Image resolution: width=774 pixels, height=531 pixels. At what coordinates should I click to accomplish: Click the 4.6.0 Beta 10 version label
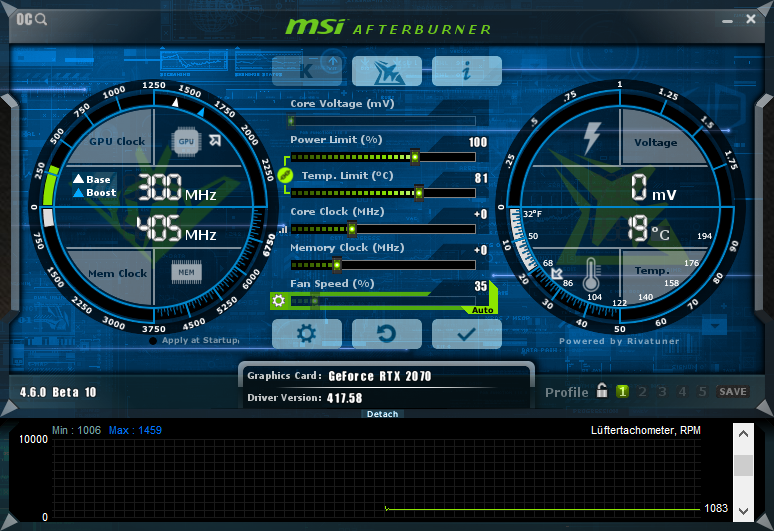pyautogui.click(x=58, y=392)
